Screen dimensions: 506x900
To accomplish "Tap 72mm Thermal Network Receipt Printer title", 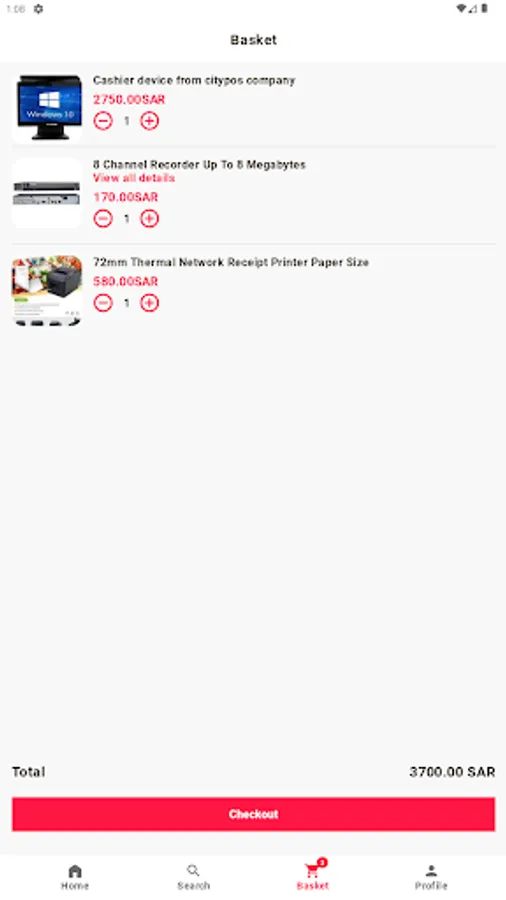I will click(231, 262).
